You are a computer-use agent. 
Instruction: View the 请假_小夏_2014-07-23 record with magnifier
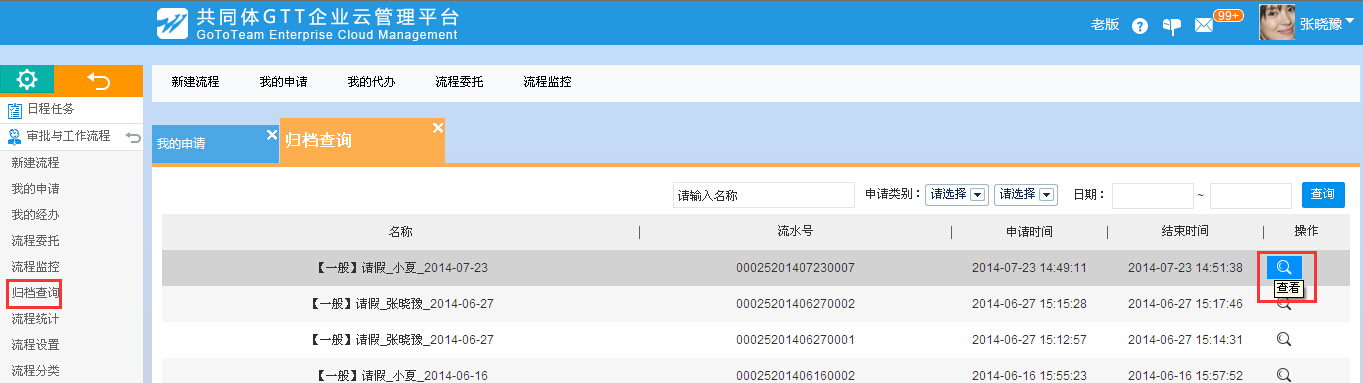1284,267
